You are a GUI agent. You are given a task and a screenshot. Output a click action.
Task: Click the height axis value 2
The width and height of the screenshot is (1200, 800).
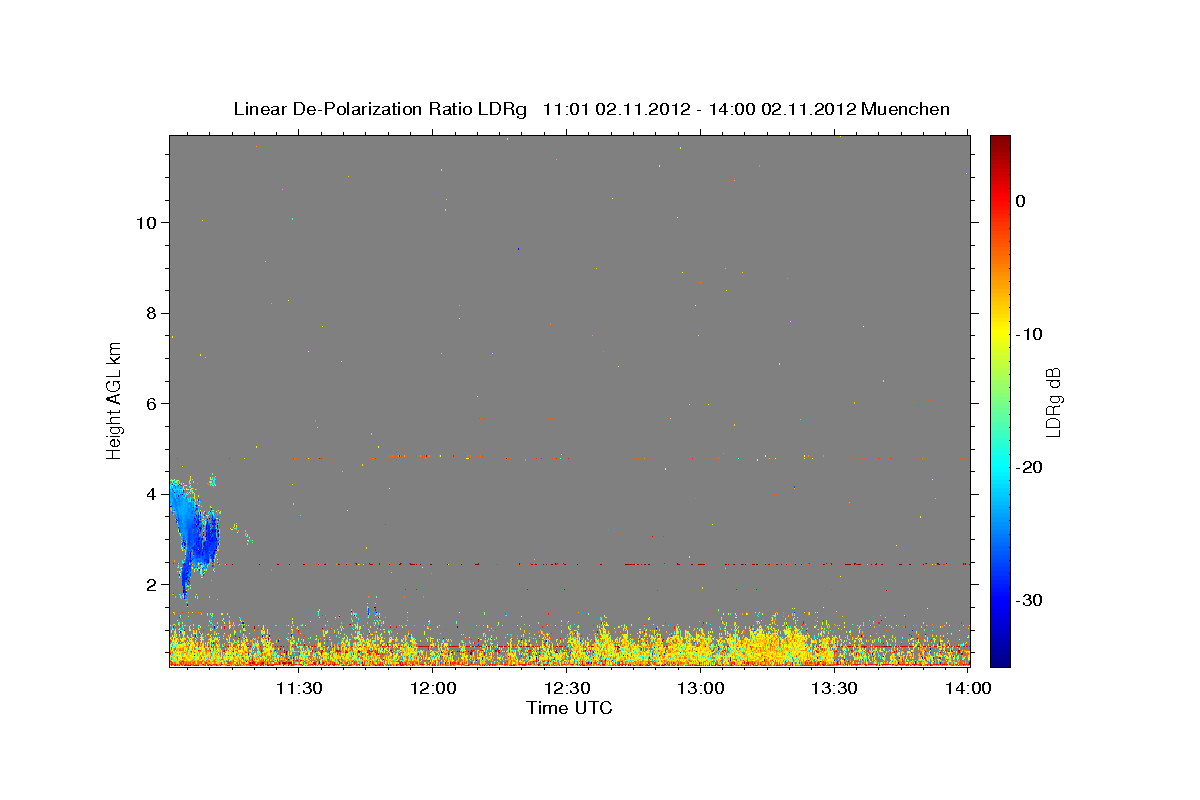151,584
